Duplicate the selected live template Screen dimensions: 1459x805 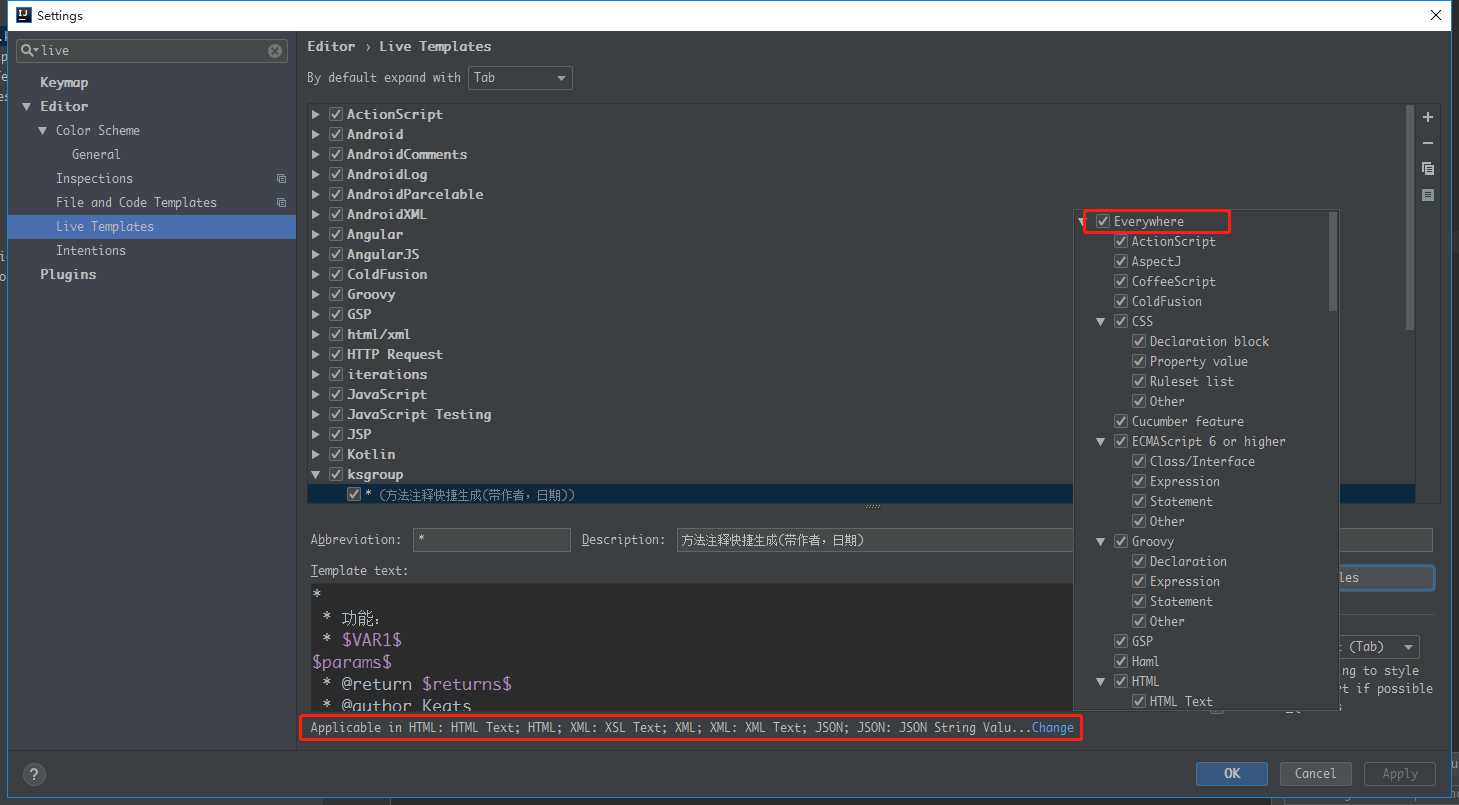[1427, 169]
